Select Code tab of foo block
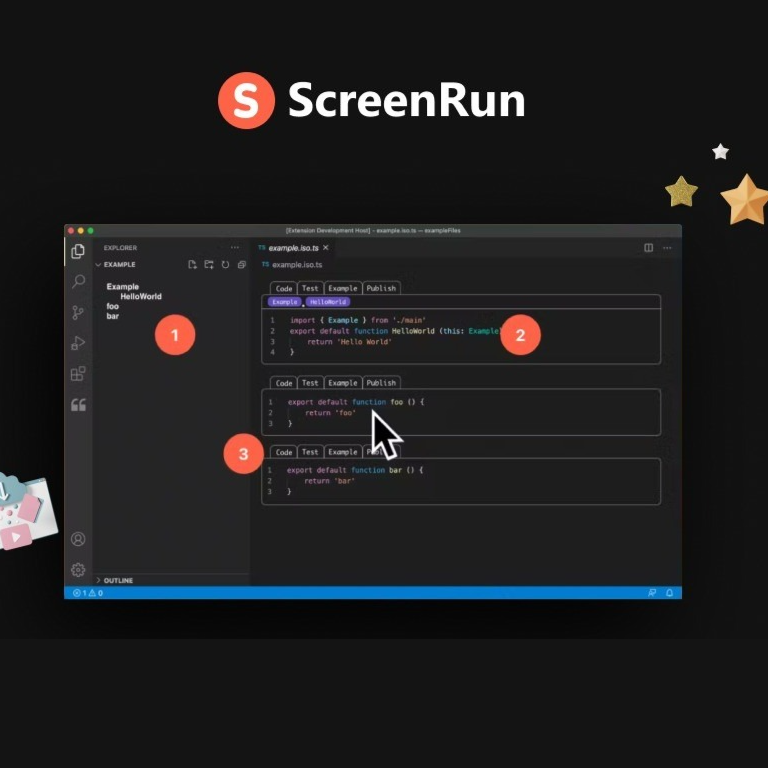 (x=284, y=383)
